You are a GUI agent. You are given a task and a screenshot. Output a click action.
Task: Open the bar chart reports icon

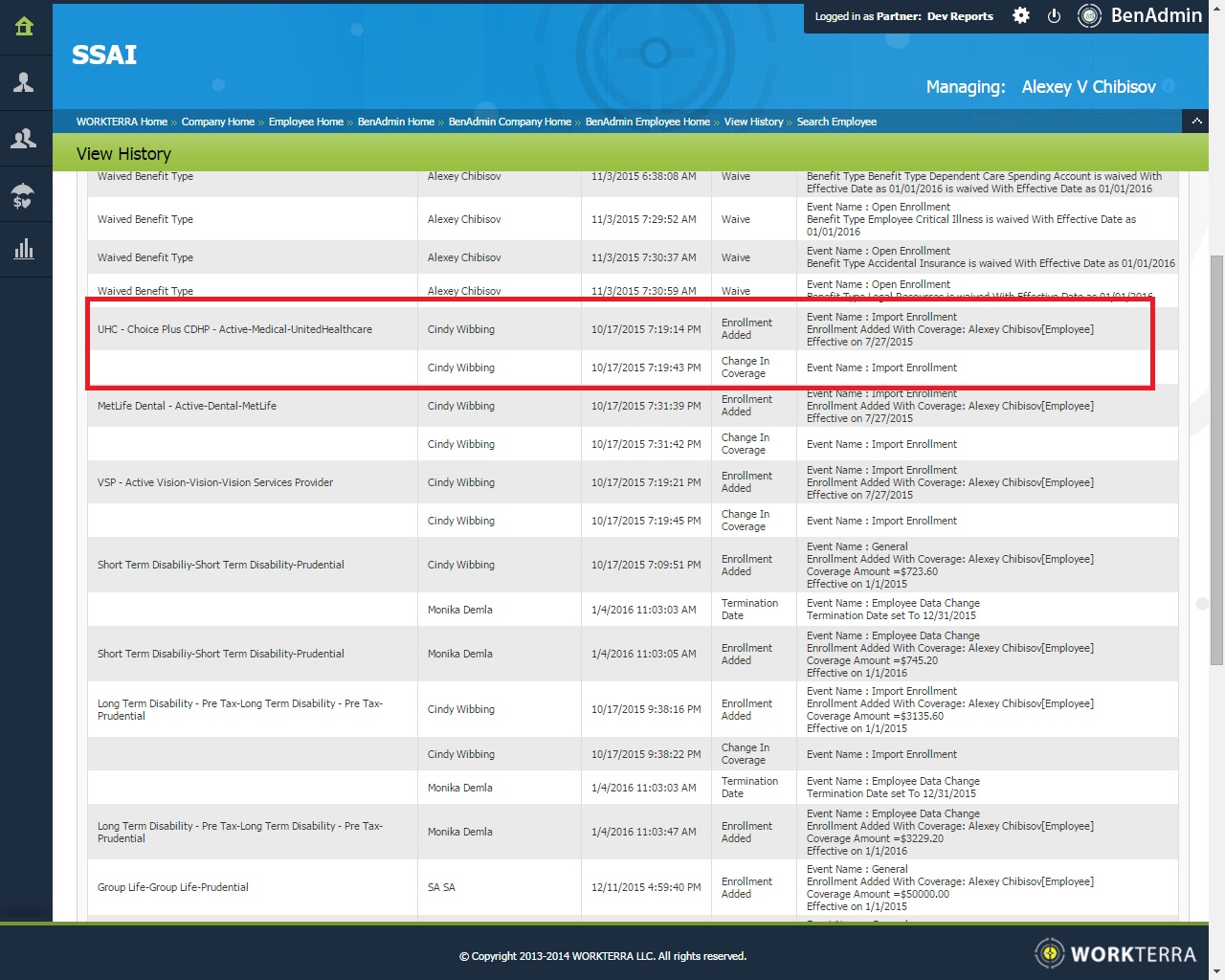(25, 251)
